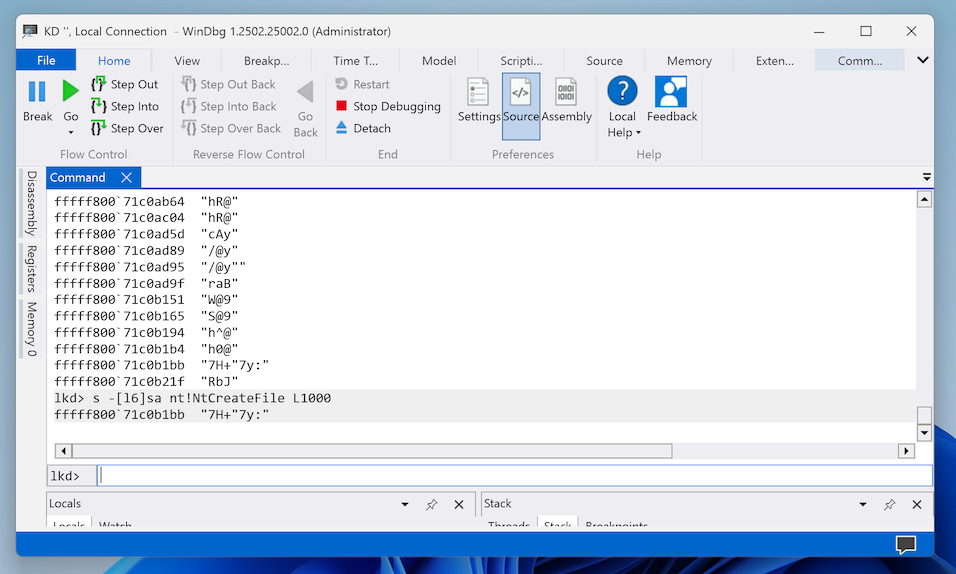Pin the Stack panel

(889, 505)
